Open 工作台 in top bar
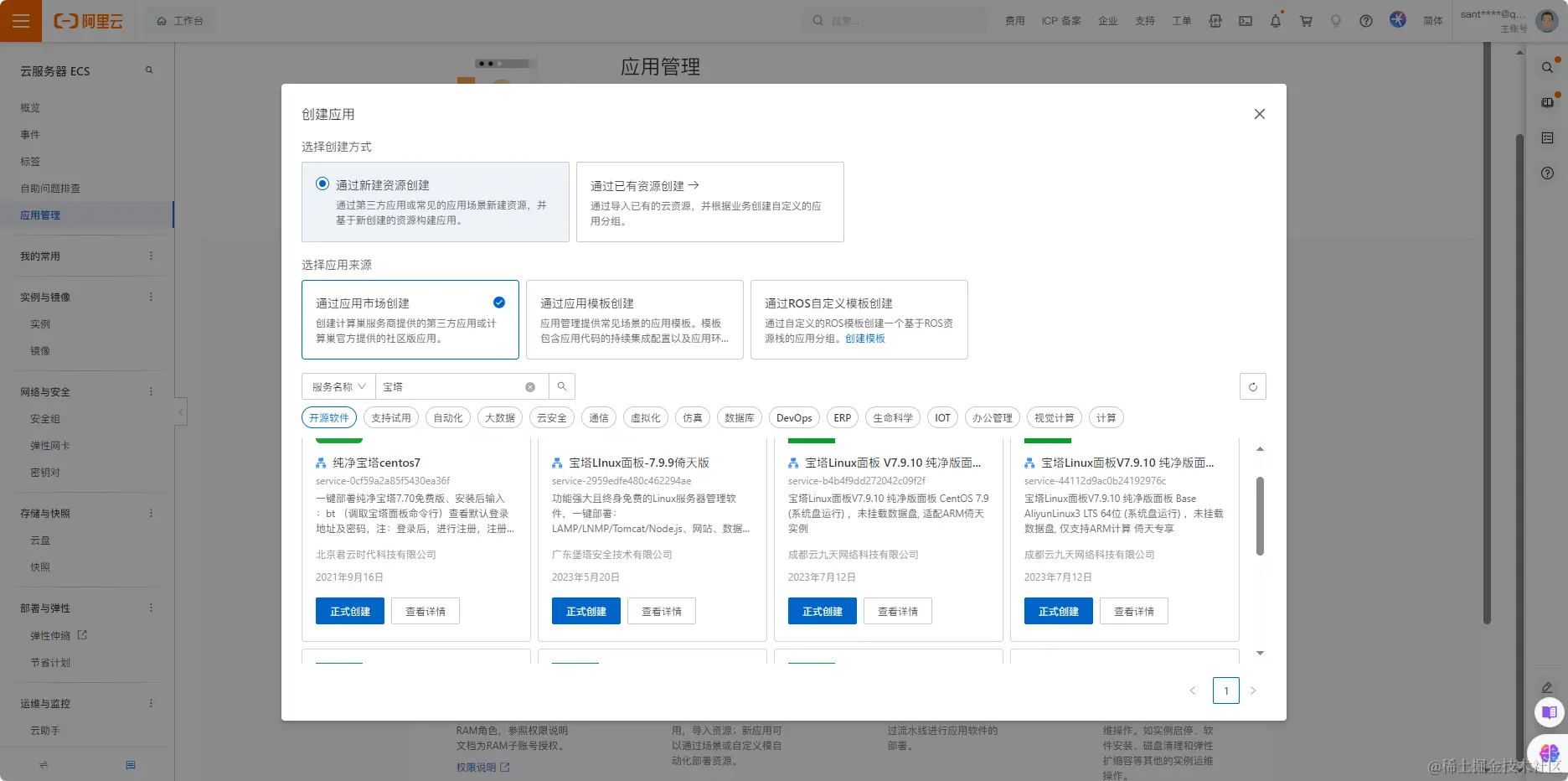This screenshot has height=781, width=1568. pyautogui.click(x=180, y=21)
